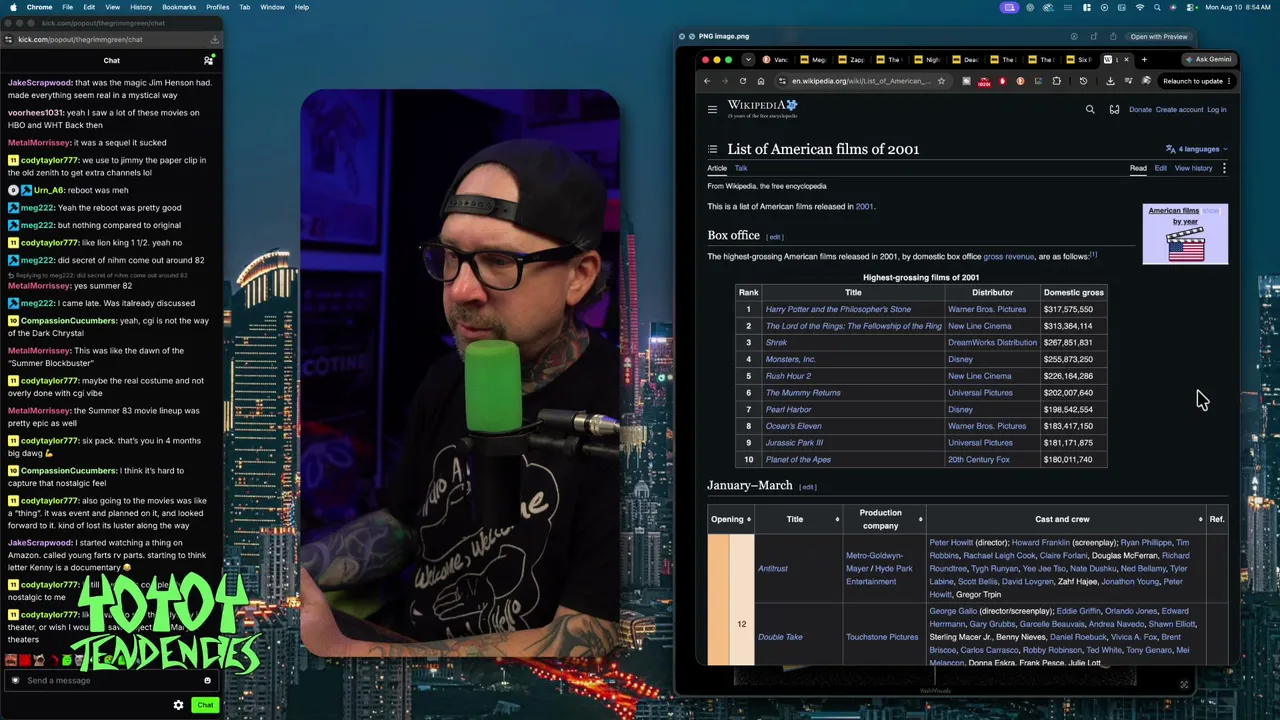The width and height of the screenshot is (1280, 720).
Task: Click the Log in link
Action: pos(1216,110)
